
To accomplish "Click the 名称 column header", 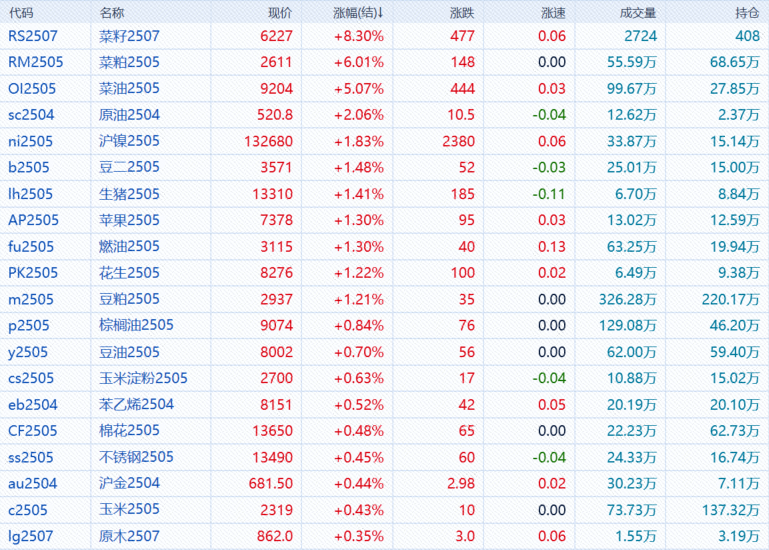I will (x=113, y=13).
